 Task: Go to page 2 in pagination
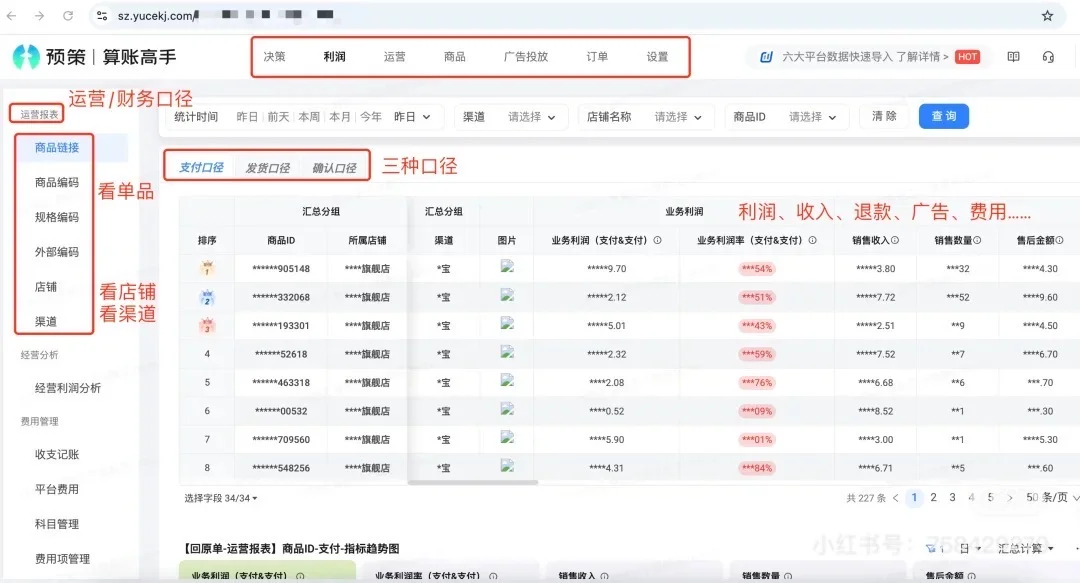point(933,498)
